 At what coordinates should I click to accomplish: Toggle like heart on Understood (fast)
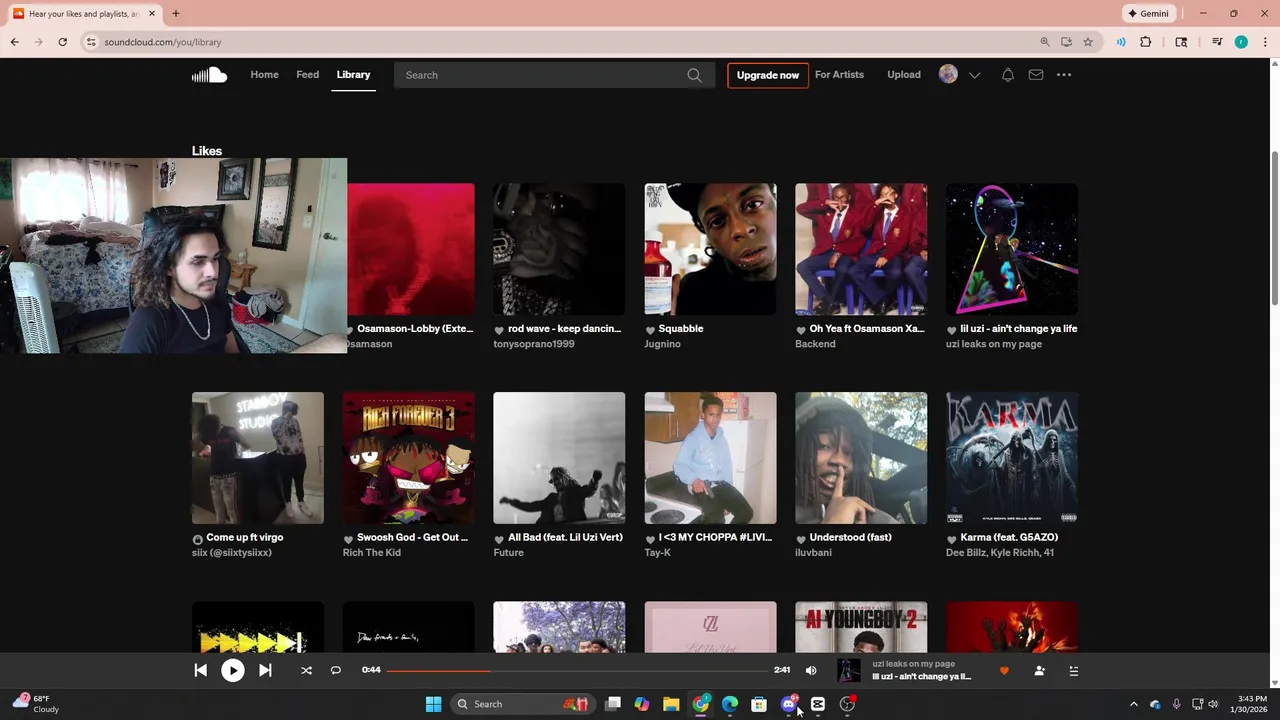(x=801, y=538)
